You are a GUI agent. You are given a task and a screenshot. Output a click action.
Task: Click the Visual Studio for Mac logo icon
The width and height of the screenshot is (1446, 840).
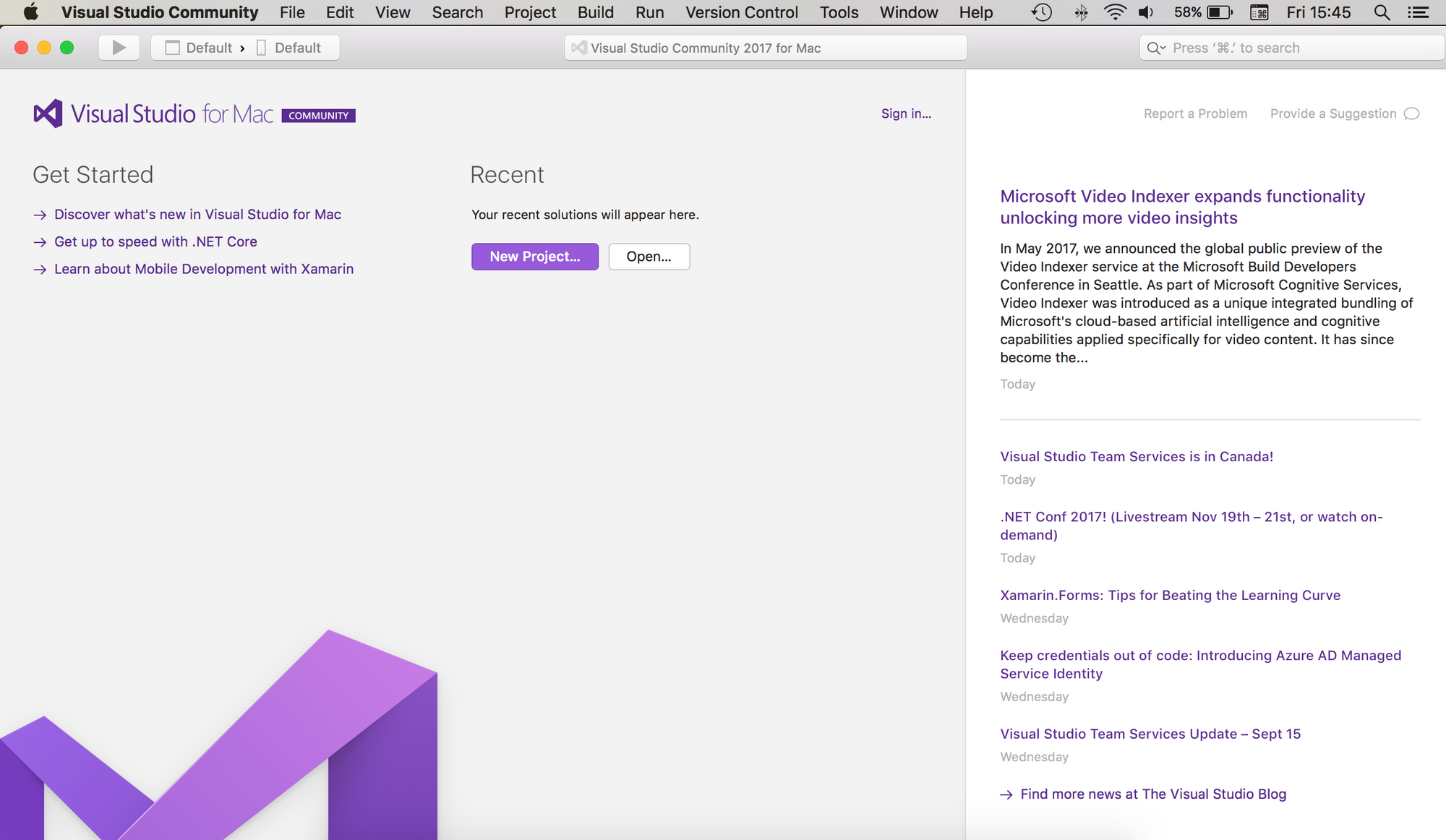[46, 113]
